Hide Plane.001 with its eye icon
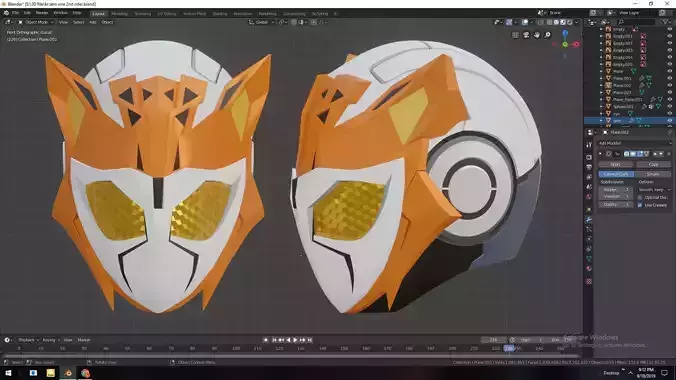The height and width of the screenshot is (380, 676). 670,78
